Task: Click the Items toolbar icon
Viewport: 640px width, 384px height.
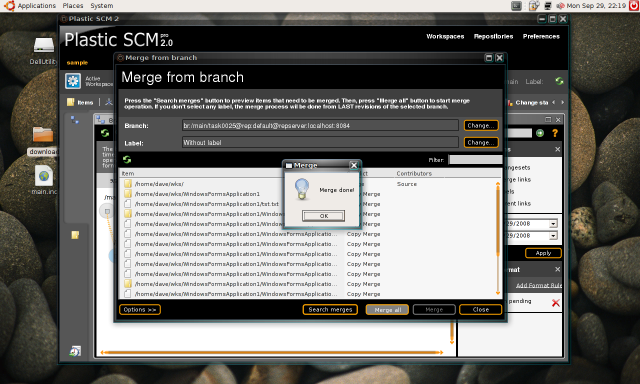Action: (x=71, y=102)
